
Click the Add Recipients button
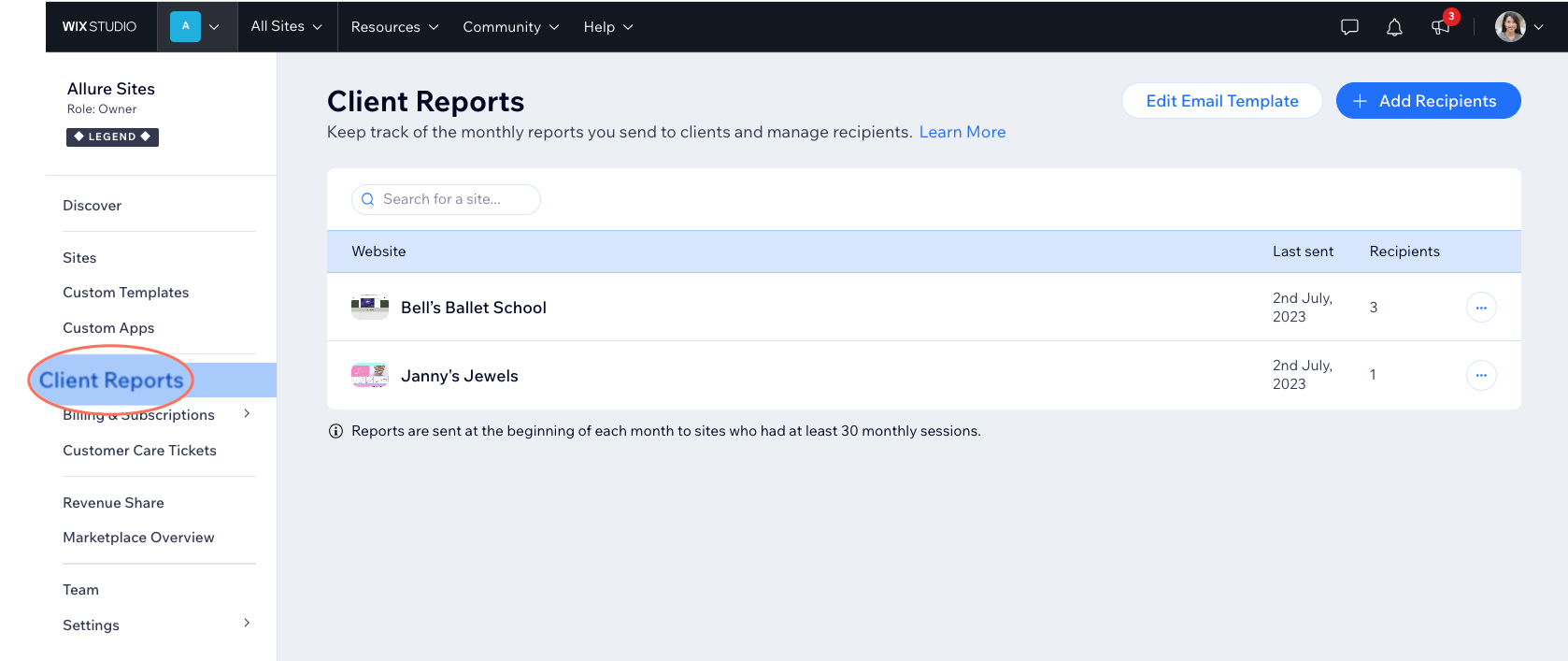(x=1428, y=101)
